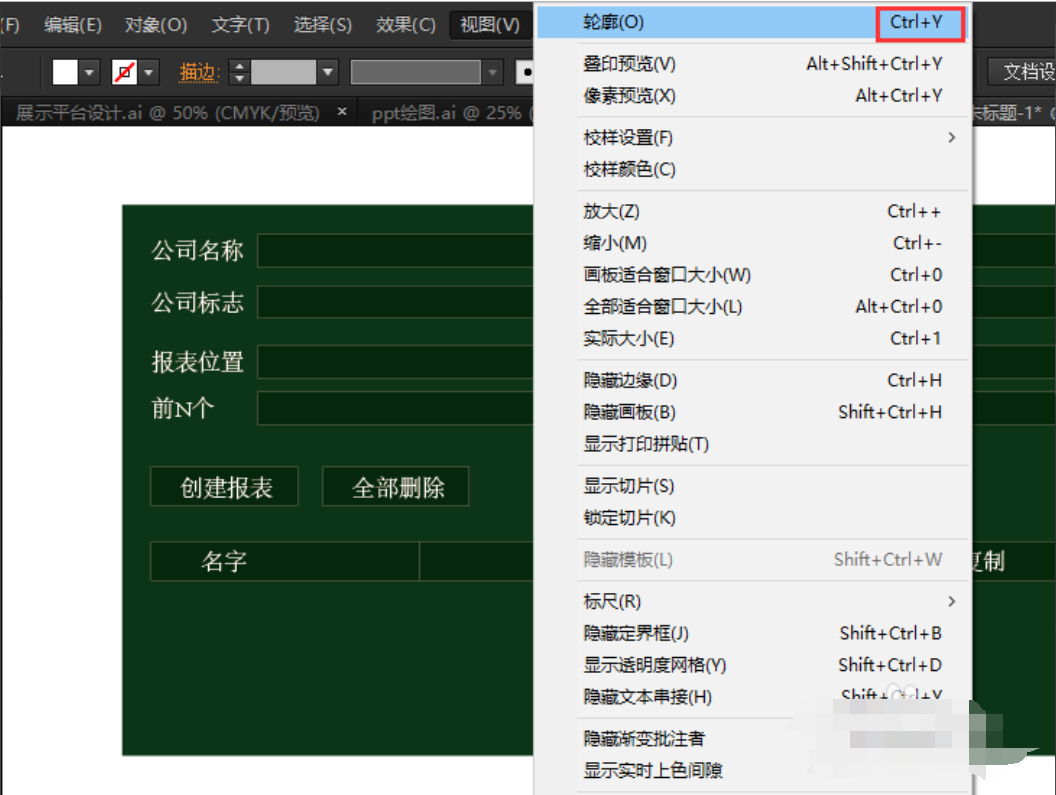The width and height of the screenshot is (1056, 795).
Task: Click the 前N个 input box
Action: (x=395, y=408)
